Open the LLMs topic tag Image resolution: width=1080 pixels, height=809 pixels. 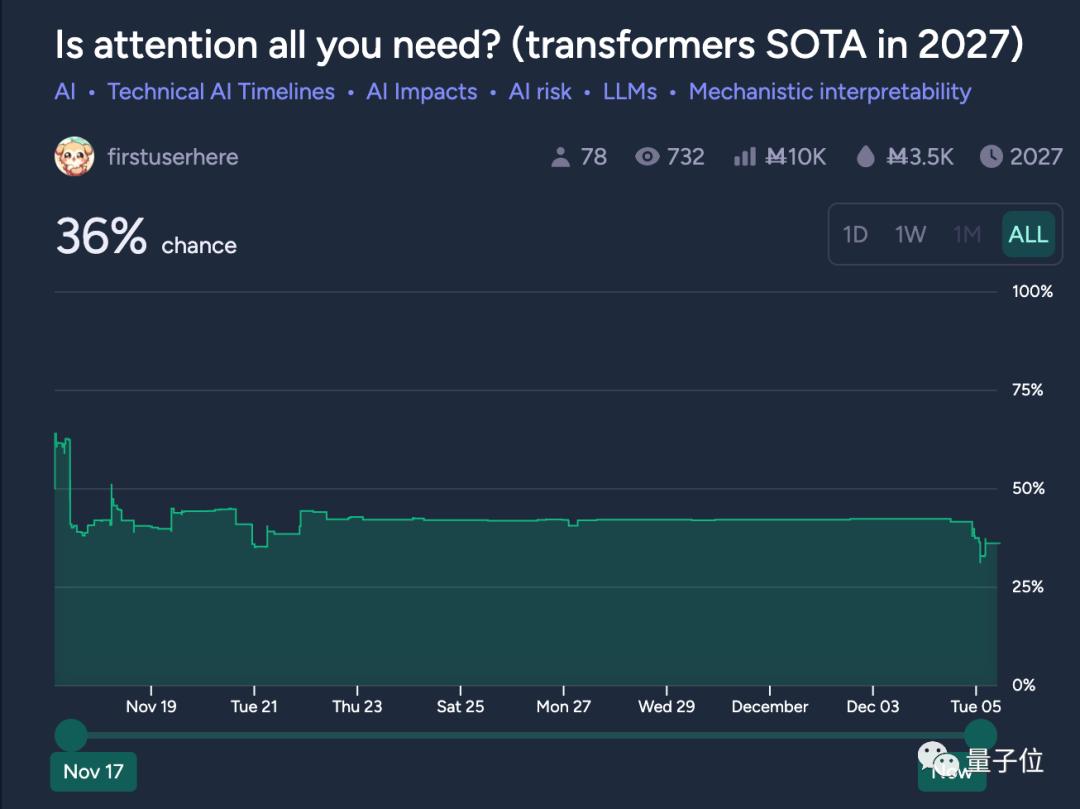pyautogui.click(x=630, y=92)
